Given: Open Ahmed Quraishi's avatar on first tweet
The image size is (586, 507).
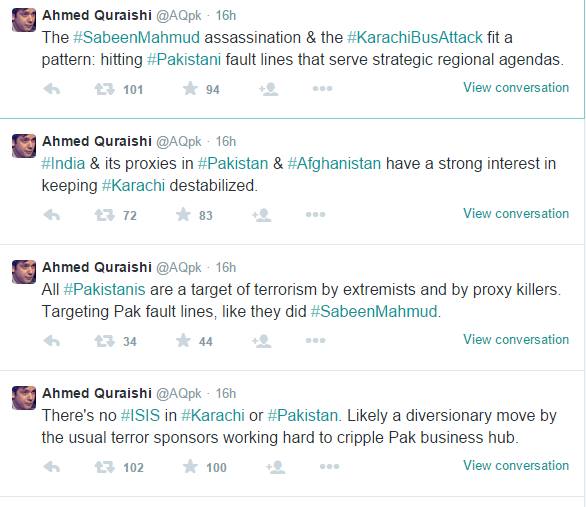Looking at the screenshot, I should [x=24, y=20].
